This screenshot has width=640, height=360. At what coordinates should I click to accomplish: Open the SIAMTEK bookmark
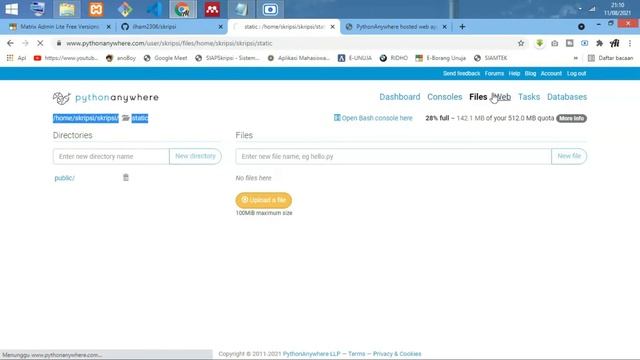(x=491, y=58)
